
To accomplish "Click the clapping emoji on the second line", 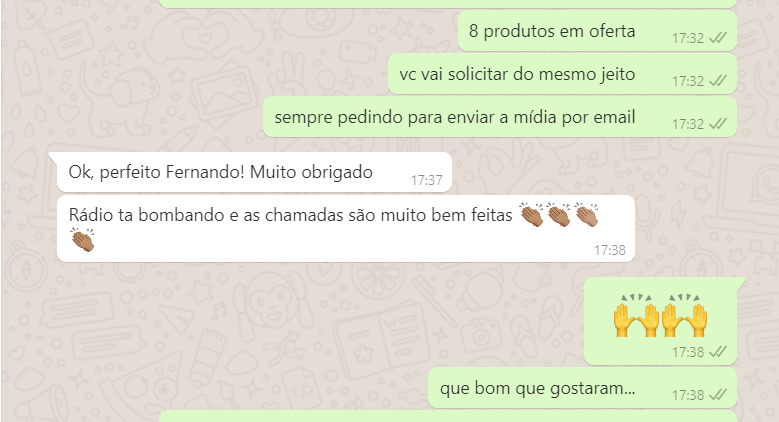I will pyautogui.click(x=82, y=240).
